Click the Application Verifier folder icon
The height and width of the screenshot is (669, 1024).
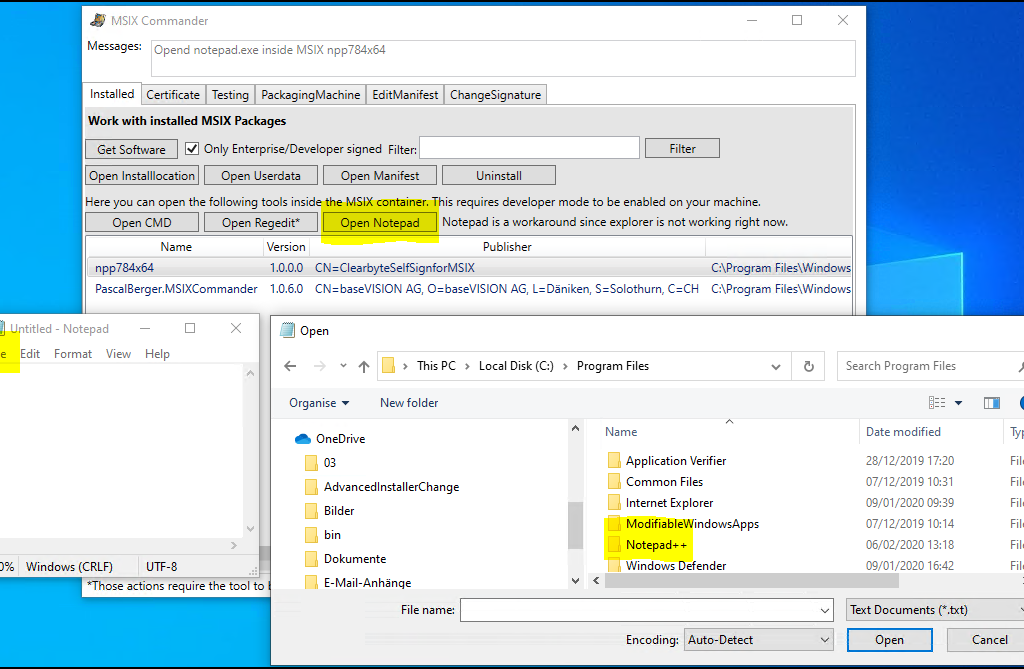614,461
